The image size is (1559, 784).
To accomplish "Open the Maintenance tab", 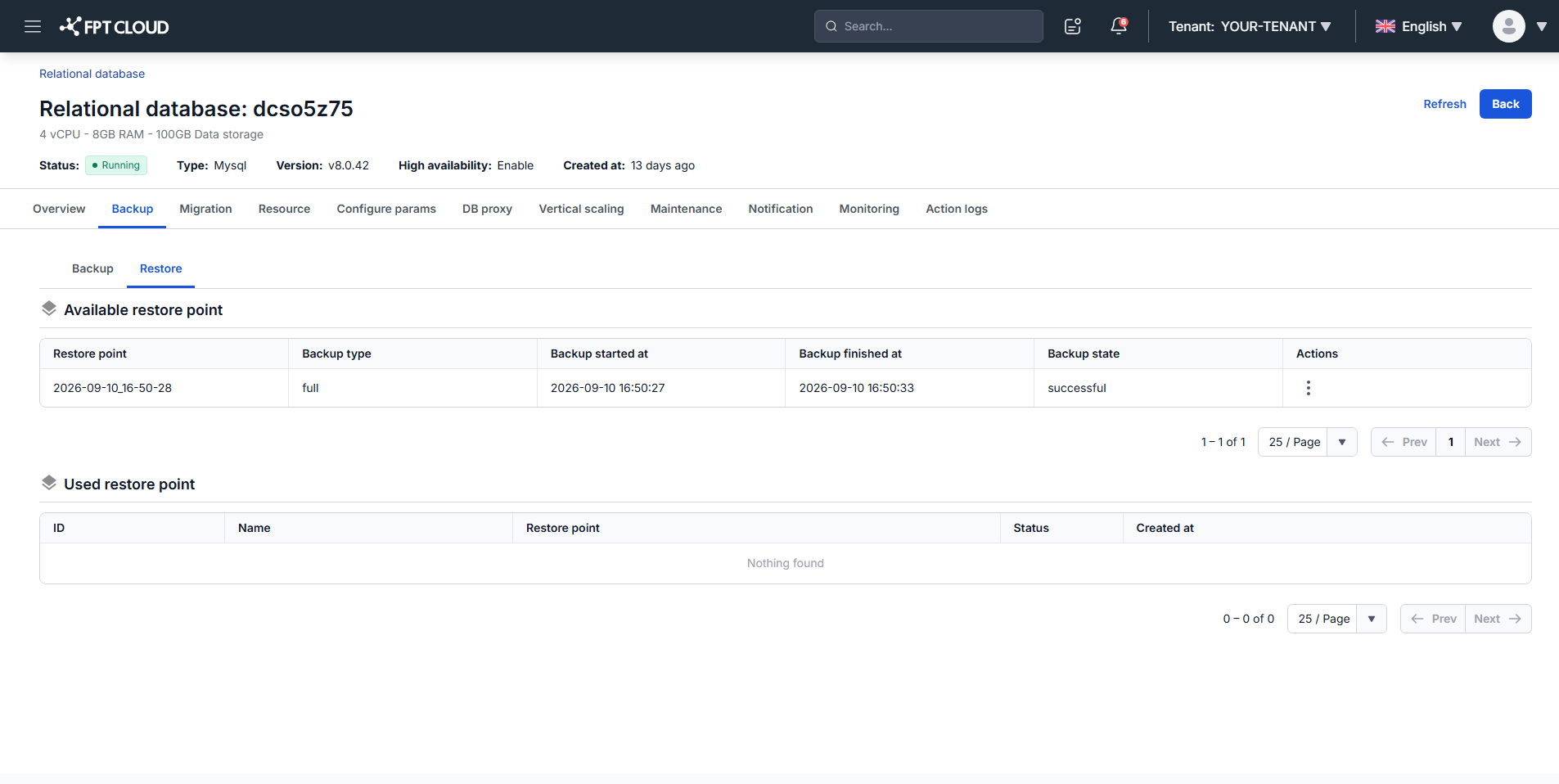I will pos(686,209).
